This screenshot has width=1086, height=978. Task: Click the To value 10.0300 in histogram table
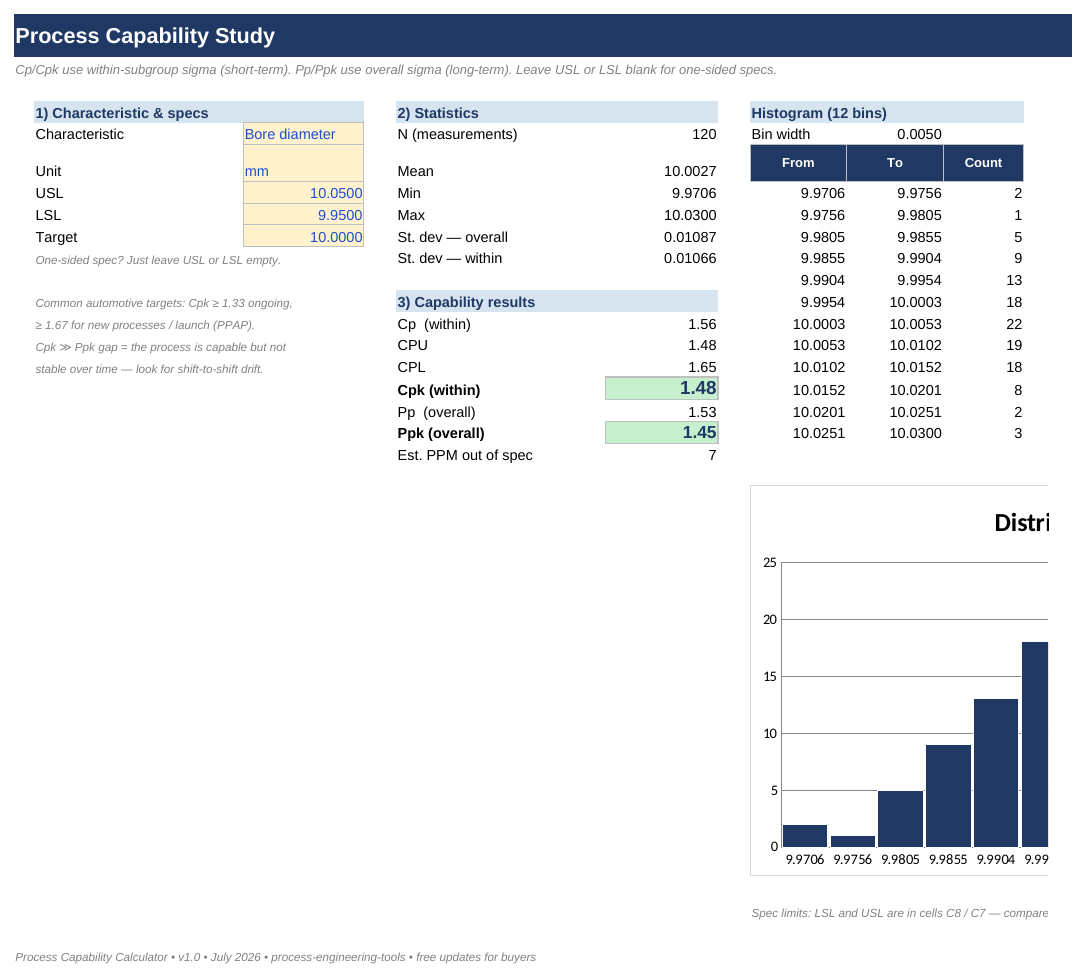916,433
